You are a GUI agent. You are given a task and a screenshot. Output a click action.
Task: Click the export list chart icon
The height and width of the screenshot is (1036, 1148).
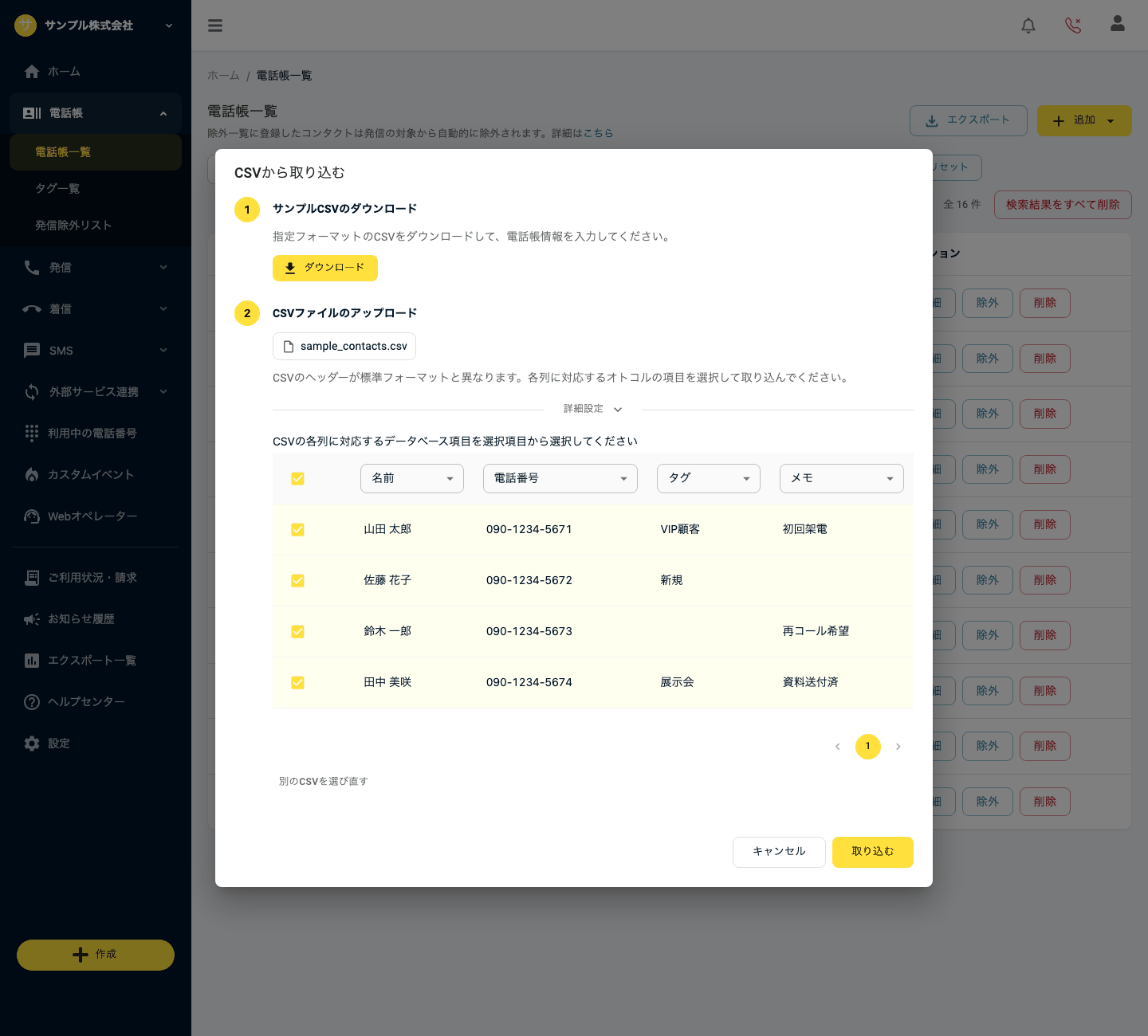pyautogui.click(x=32, y=661)
